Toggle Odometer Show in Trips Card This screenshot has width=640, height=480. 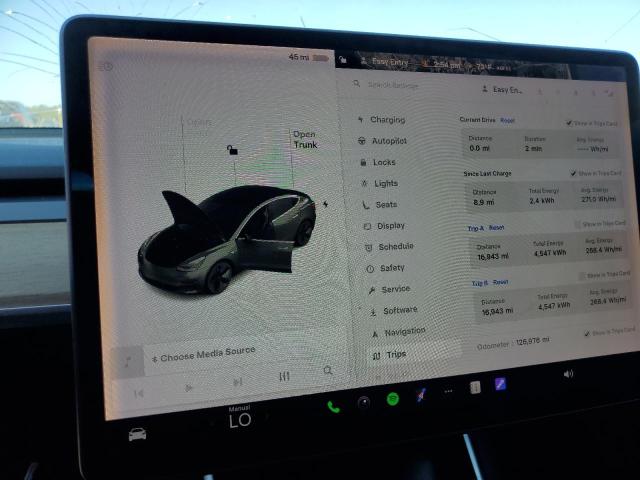click(x=586, y=332)
